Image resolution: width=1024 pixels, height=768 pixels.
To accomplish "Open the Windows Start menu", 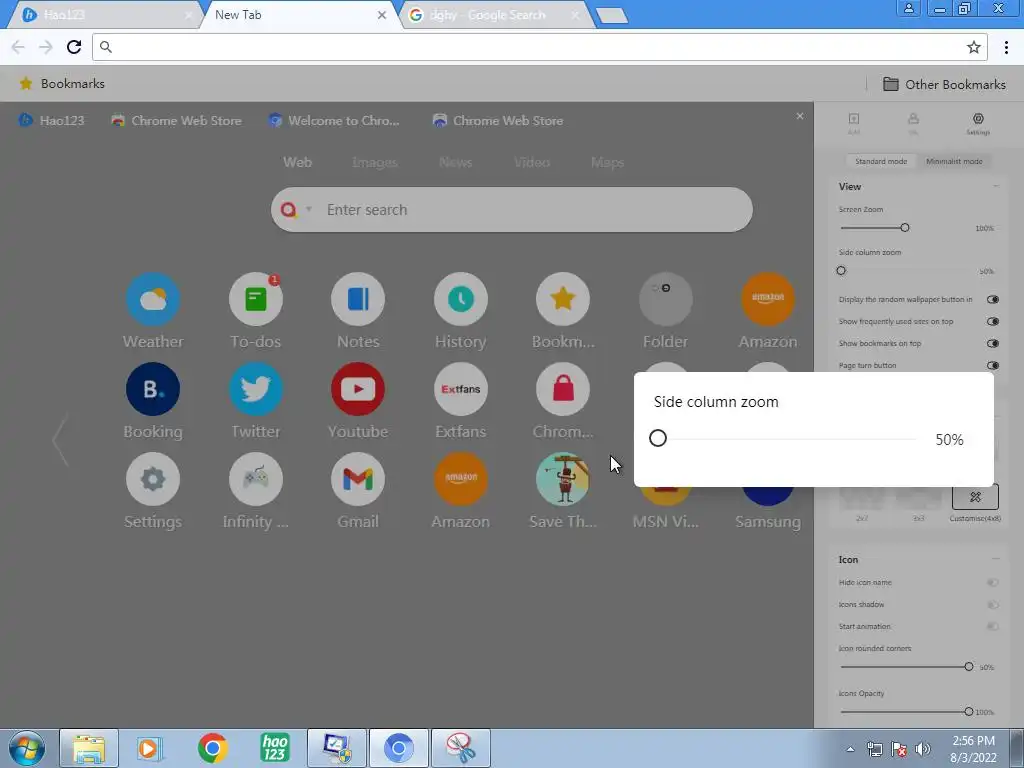I will 27,748.
